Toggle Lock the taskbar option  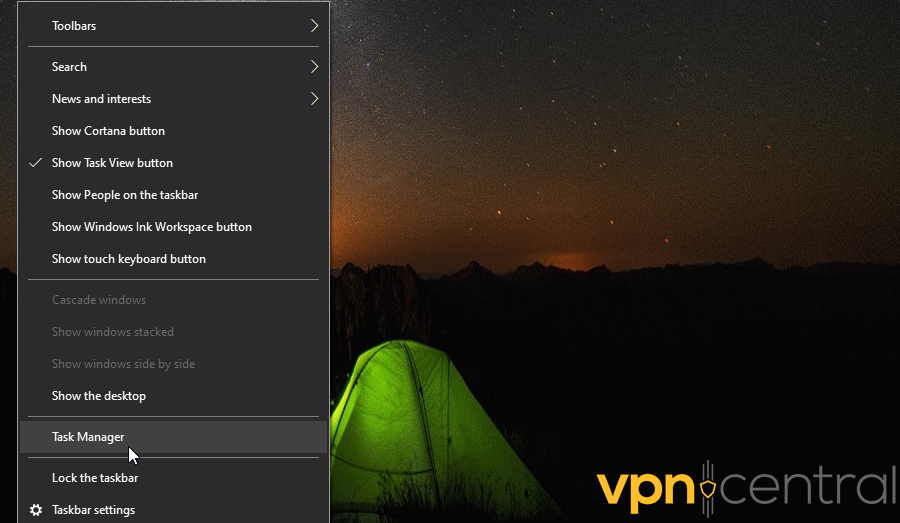[x=173, y=478]
